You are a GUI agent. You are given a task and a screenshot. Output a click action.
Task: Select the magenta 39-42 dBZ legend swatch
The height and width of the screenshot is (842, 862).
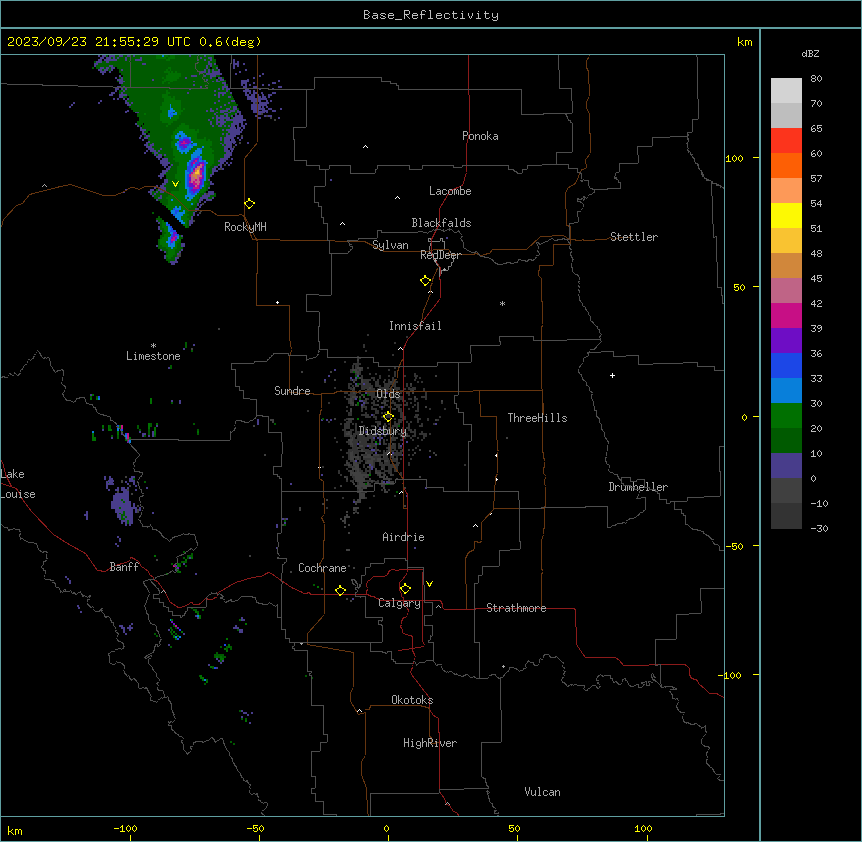(x=786, y=315)
